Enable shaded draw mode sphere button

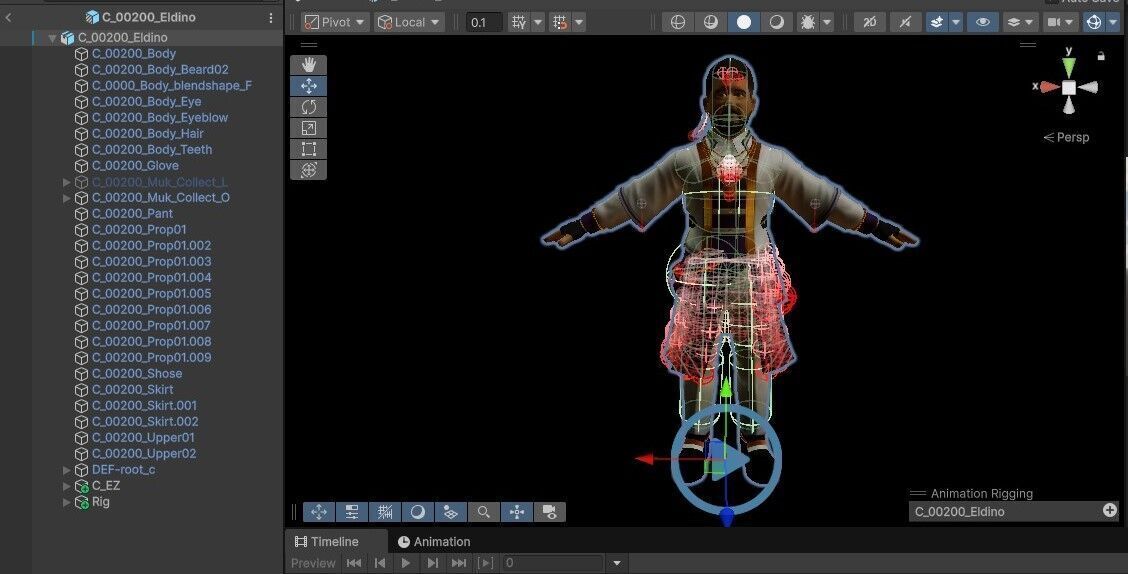tap(744, 22)
